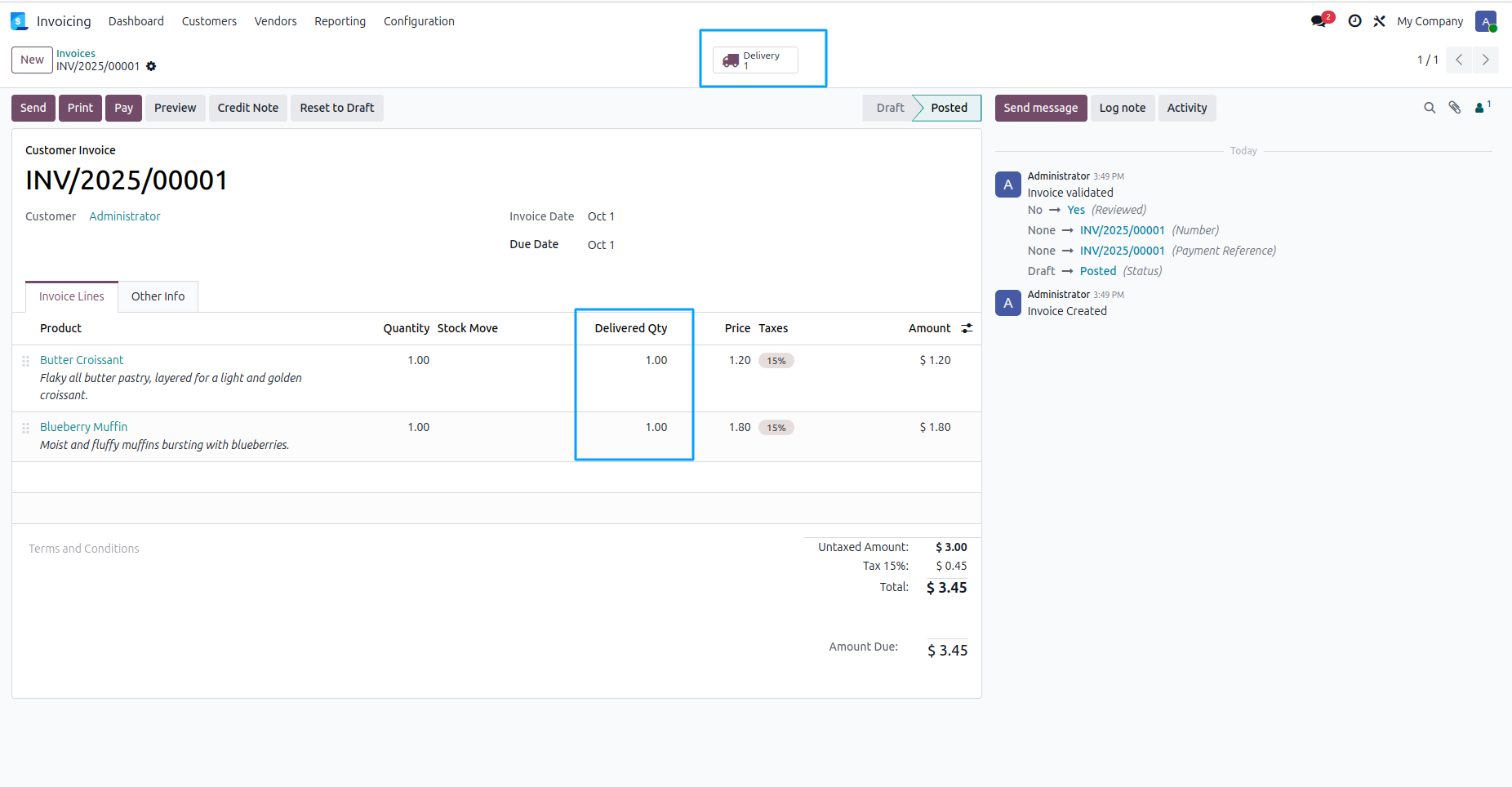The width and height of the screenshot is (1512, 787).
Task: Open the Delivery truck smart button
Action: pyautogui.click(x=755, y=60)
